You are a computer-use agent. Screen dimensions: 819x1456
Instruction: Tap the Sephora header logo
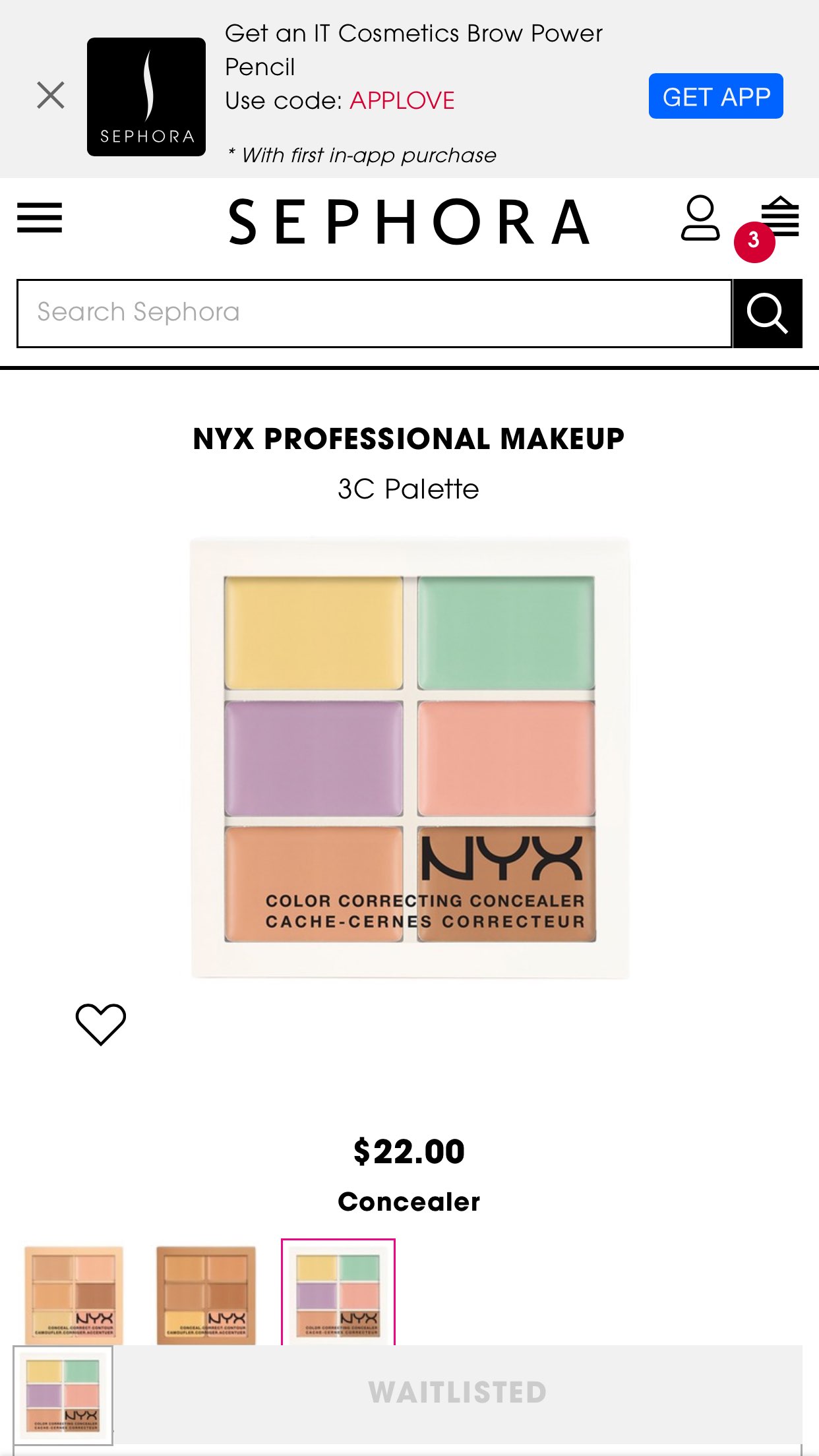pyautogui.click(x=409, y=222)
